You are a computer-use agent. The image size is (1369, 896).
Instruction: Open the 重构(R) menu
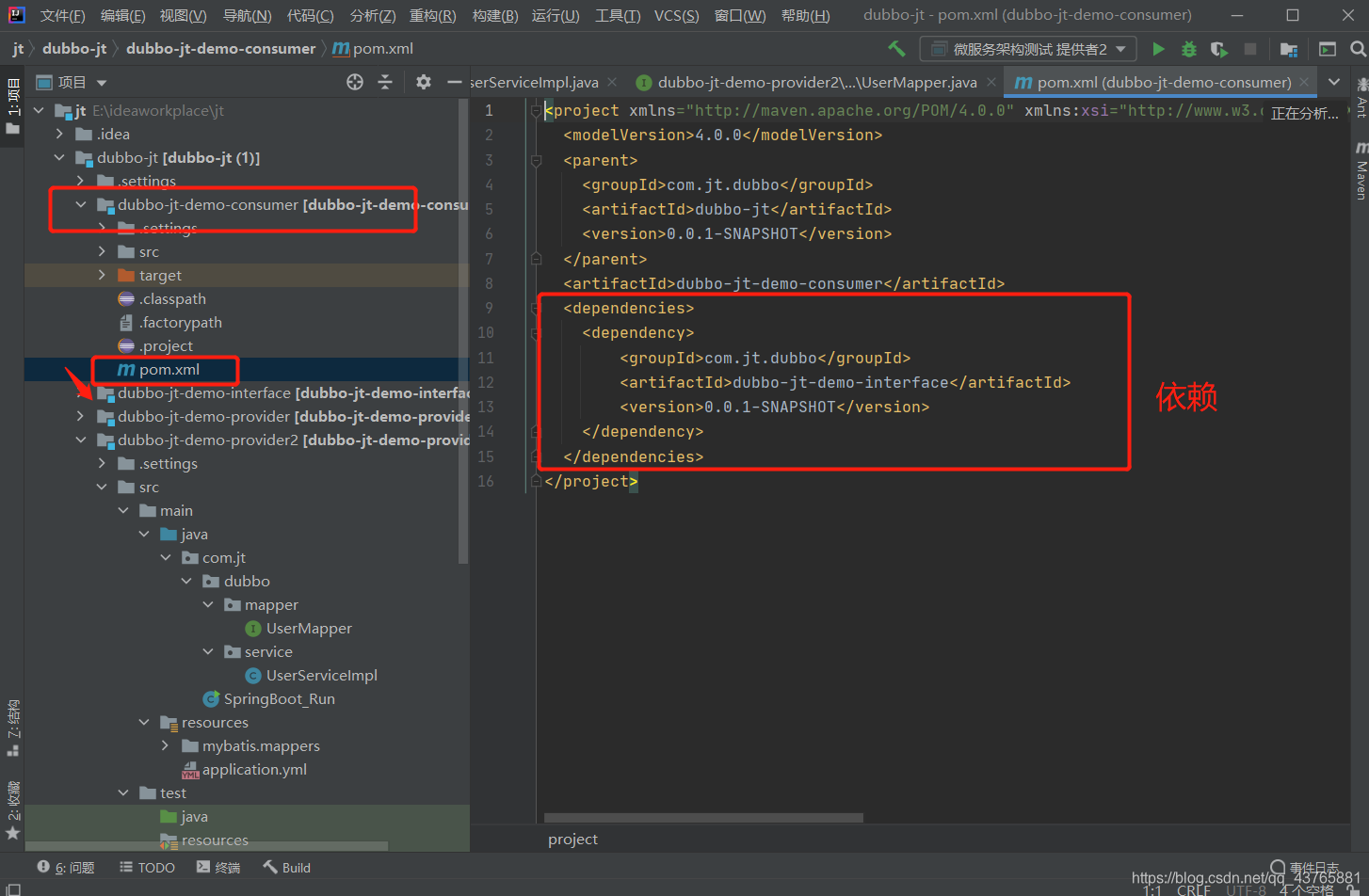(x=433, y=15)
